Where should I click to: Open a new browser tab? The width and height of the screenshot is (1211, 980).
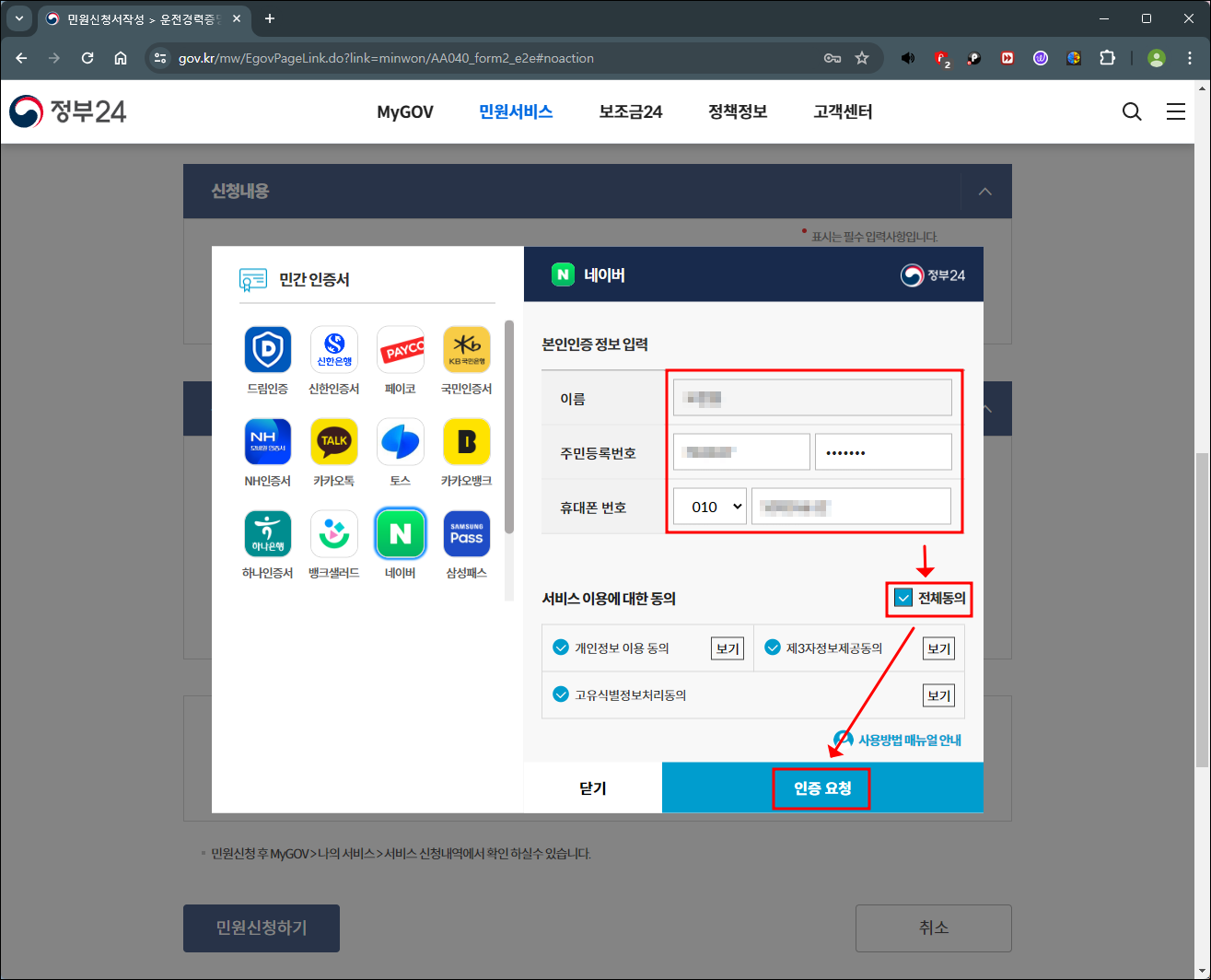[x=270, y=18]
